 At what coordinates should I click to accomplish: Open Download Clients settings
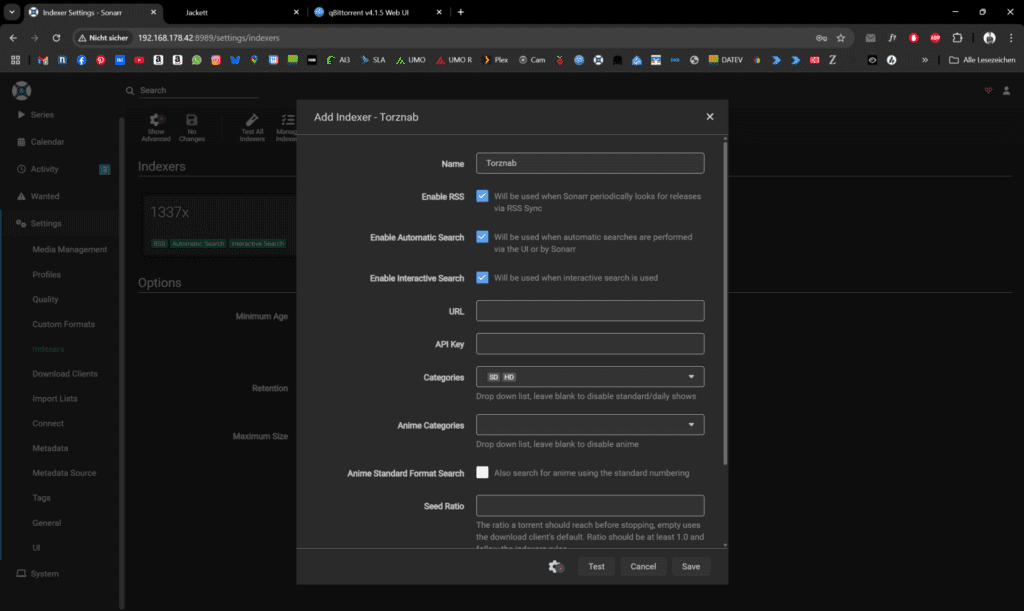coord(65,374)
